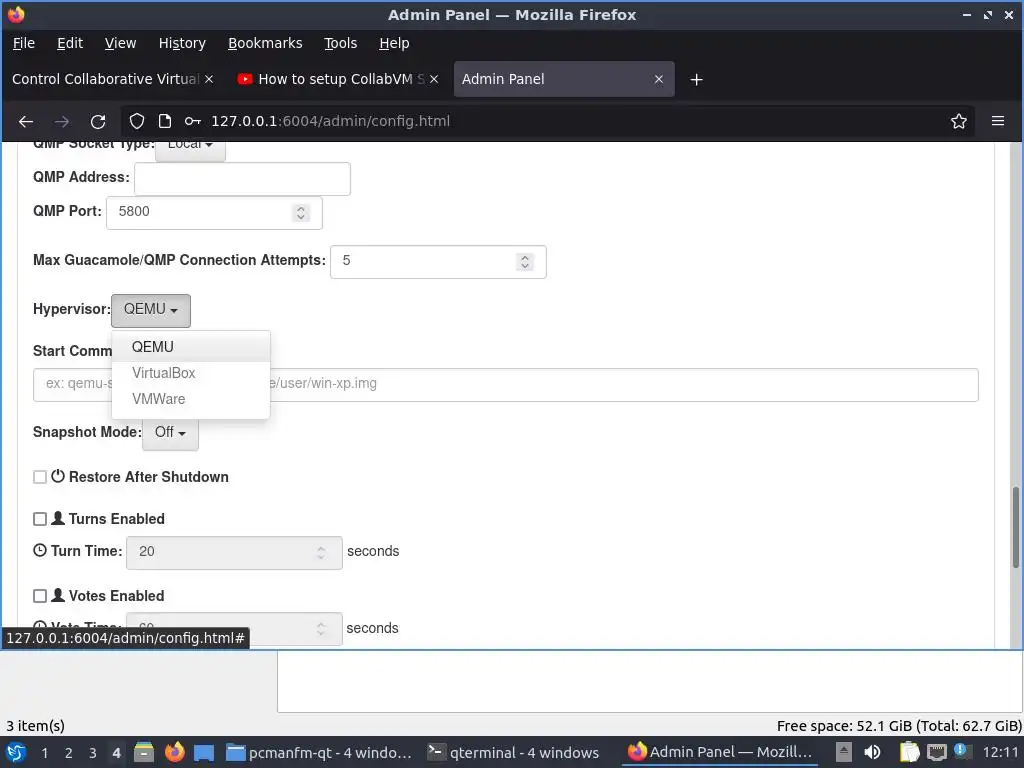Image resolution: width=1024 pixels, height=768 pixels.
Task: Switch to qterminal taskbar window group
Action: click(x=513, y=753)
